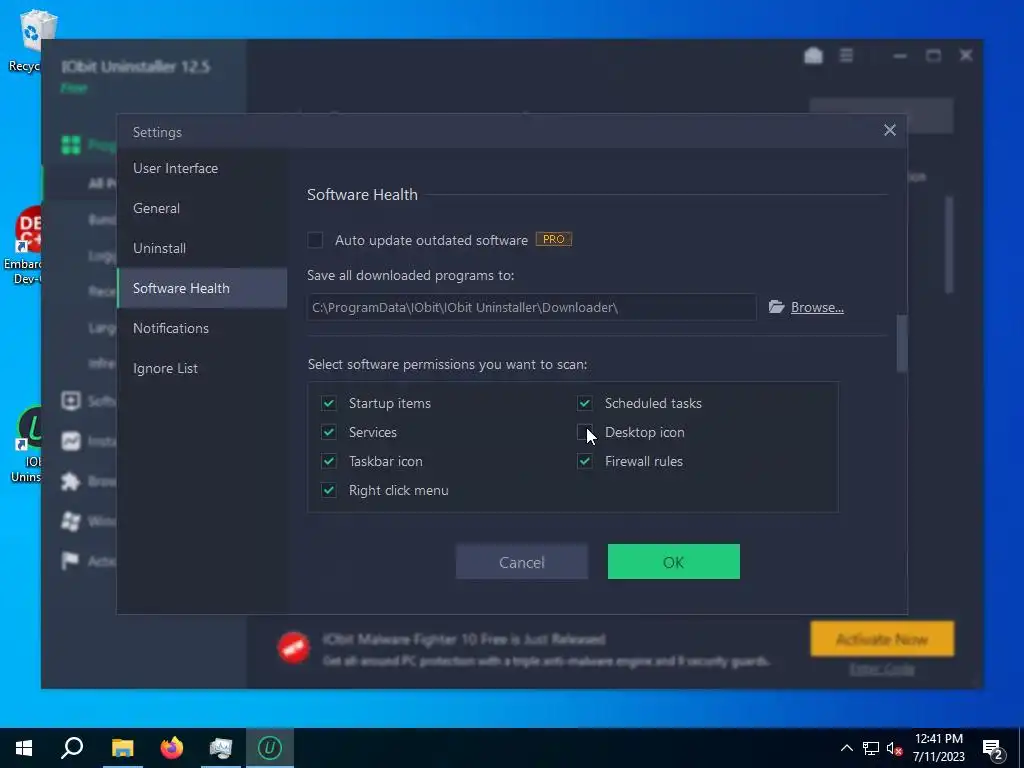Open taskbar search

coord(72,748)
